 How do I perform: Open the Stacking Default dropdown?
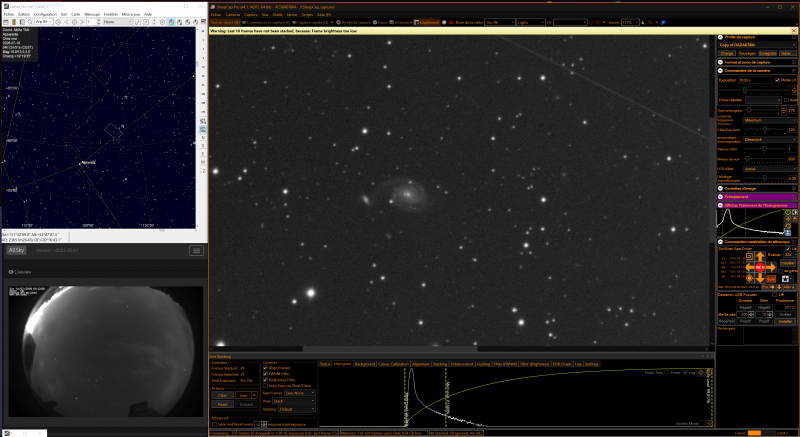(x=297, y=409)
